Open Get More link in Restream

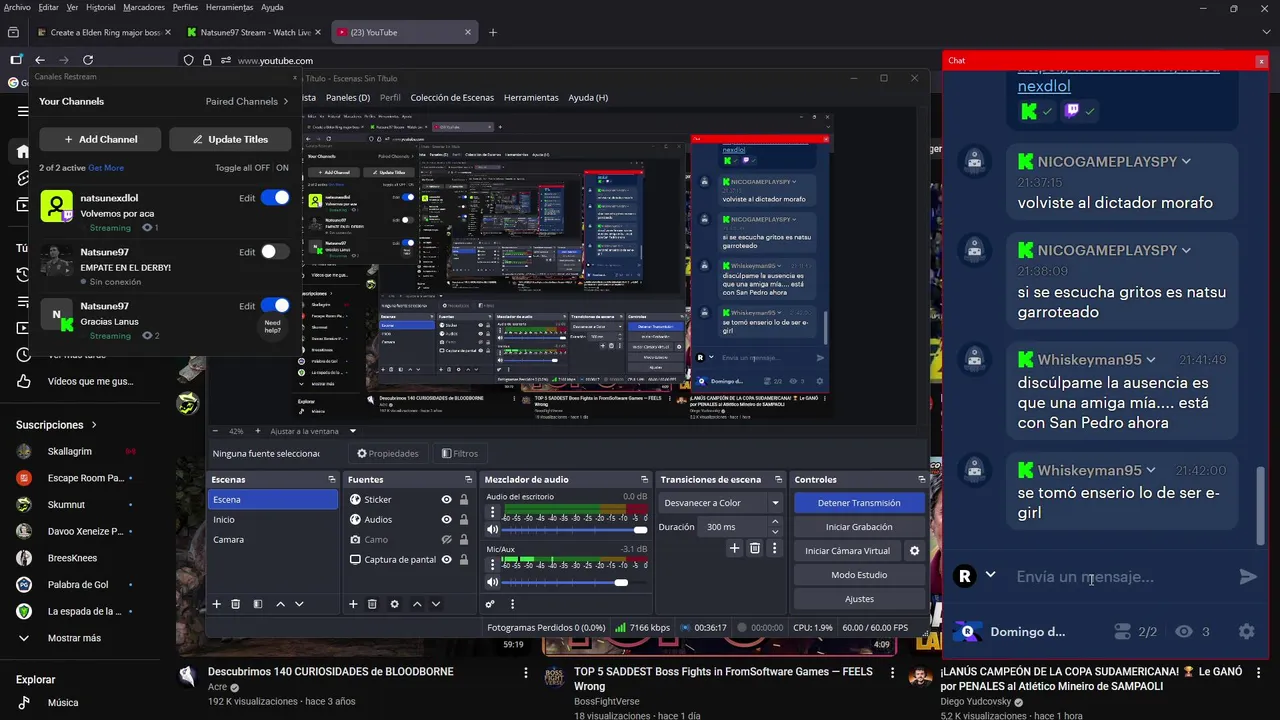[106, 168]
